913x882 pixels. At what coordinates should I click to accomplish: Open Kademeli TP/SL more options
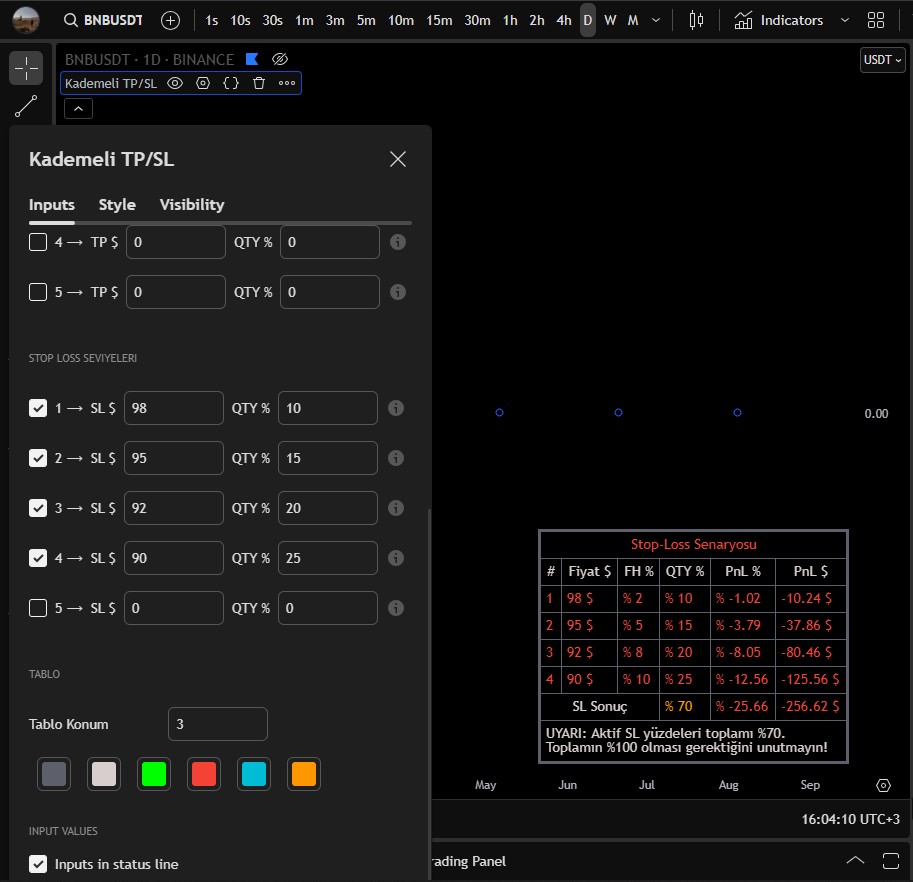[287, 83]
